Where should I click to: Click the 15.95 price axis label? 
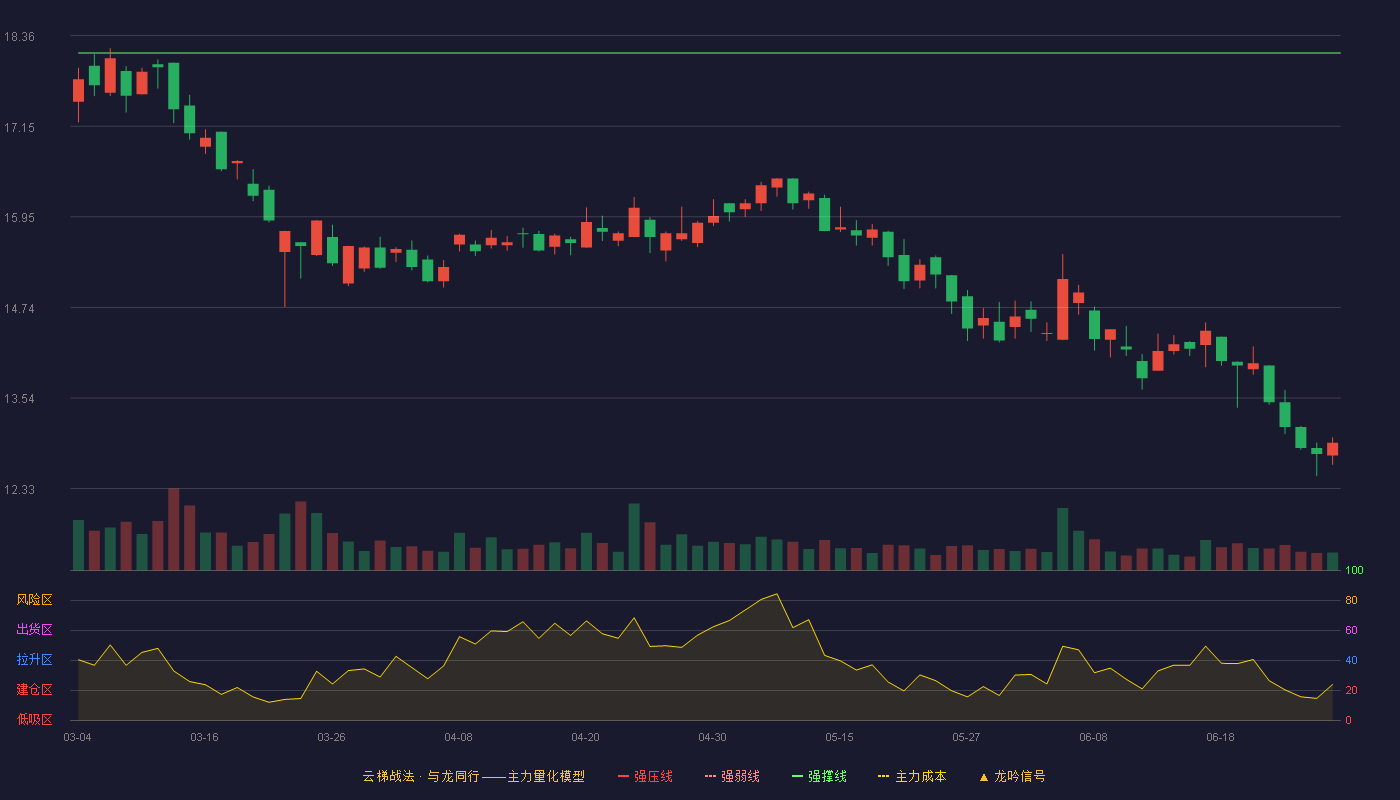pos(19,217)
